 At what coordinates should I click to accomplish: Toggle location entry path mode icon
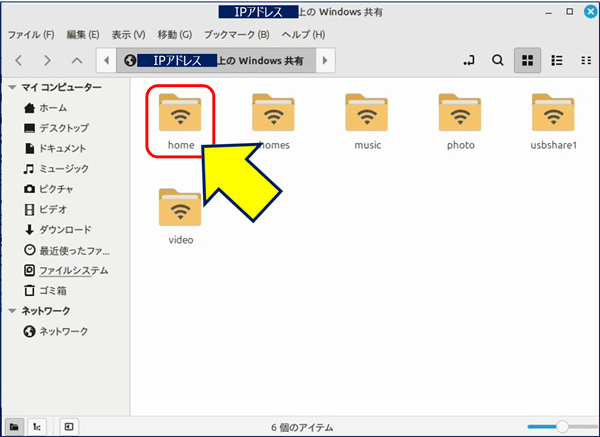pos(469,60)
